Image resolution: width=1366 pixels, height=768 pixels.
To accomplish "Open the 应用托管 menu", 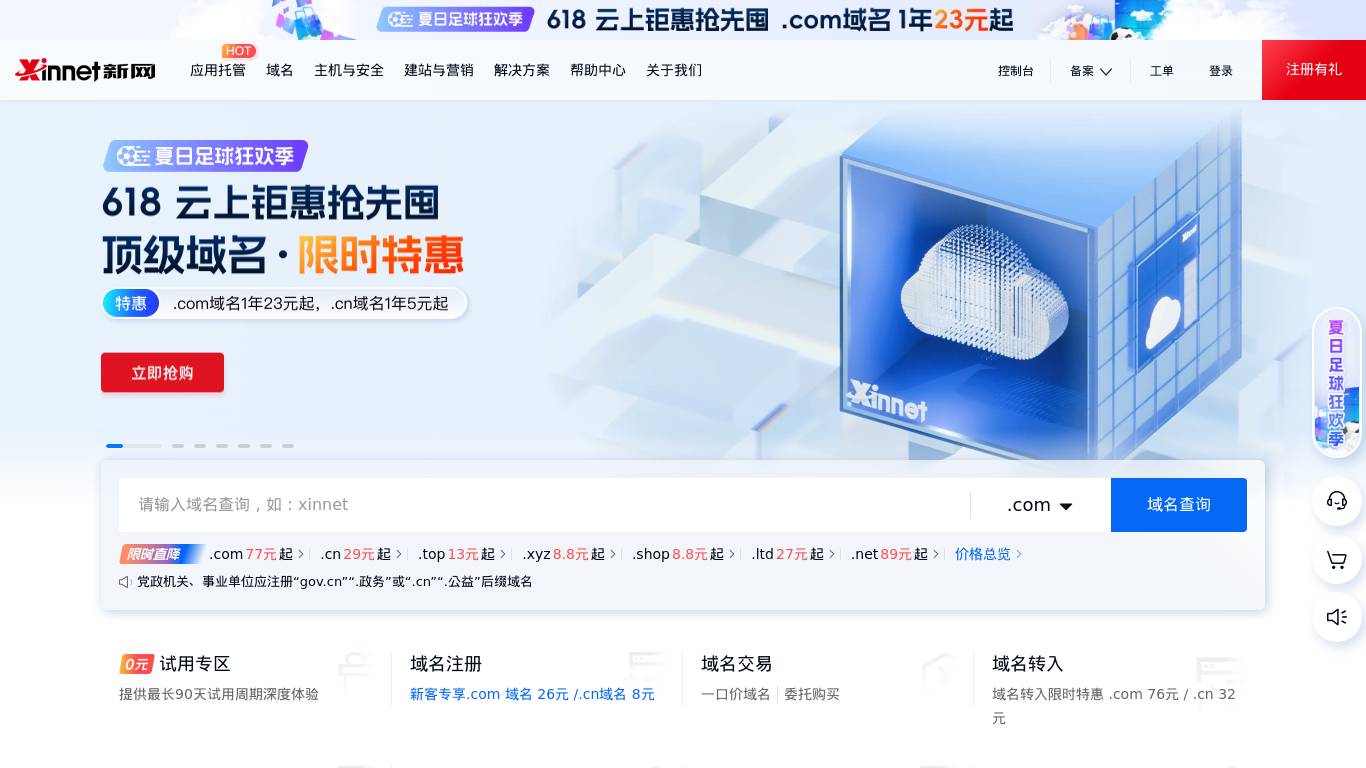I will [x=218, y=70].
